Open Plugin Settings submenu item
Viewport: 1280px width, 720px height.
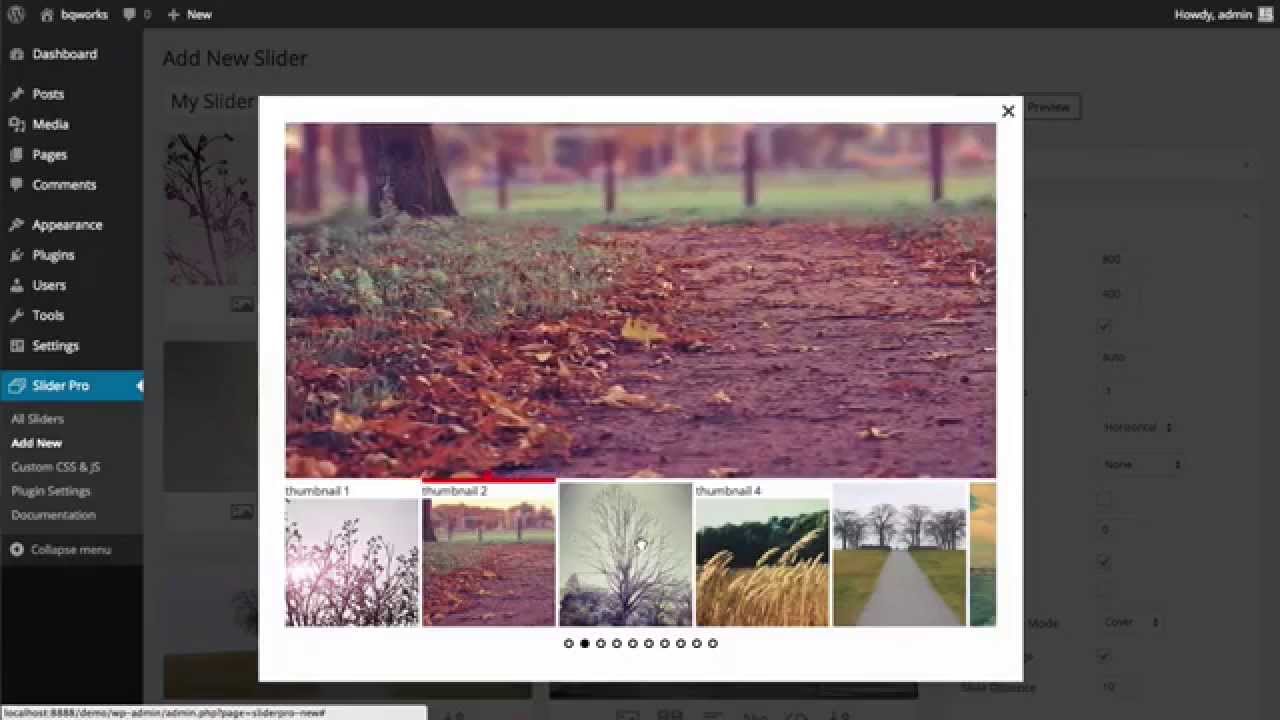coord(50,491)
